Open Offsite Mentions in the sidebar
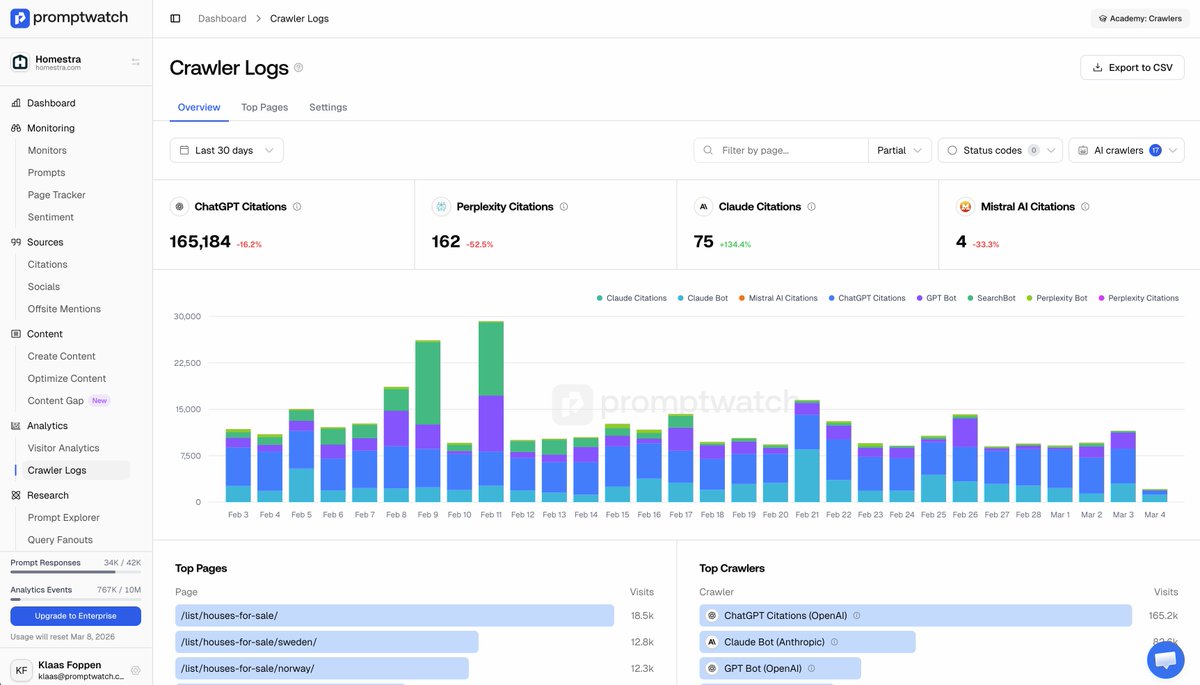The height and width of the screenshot is (685, 1200). (64, 309)
